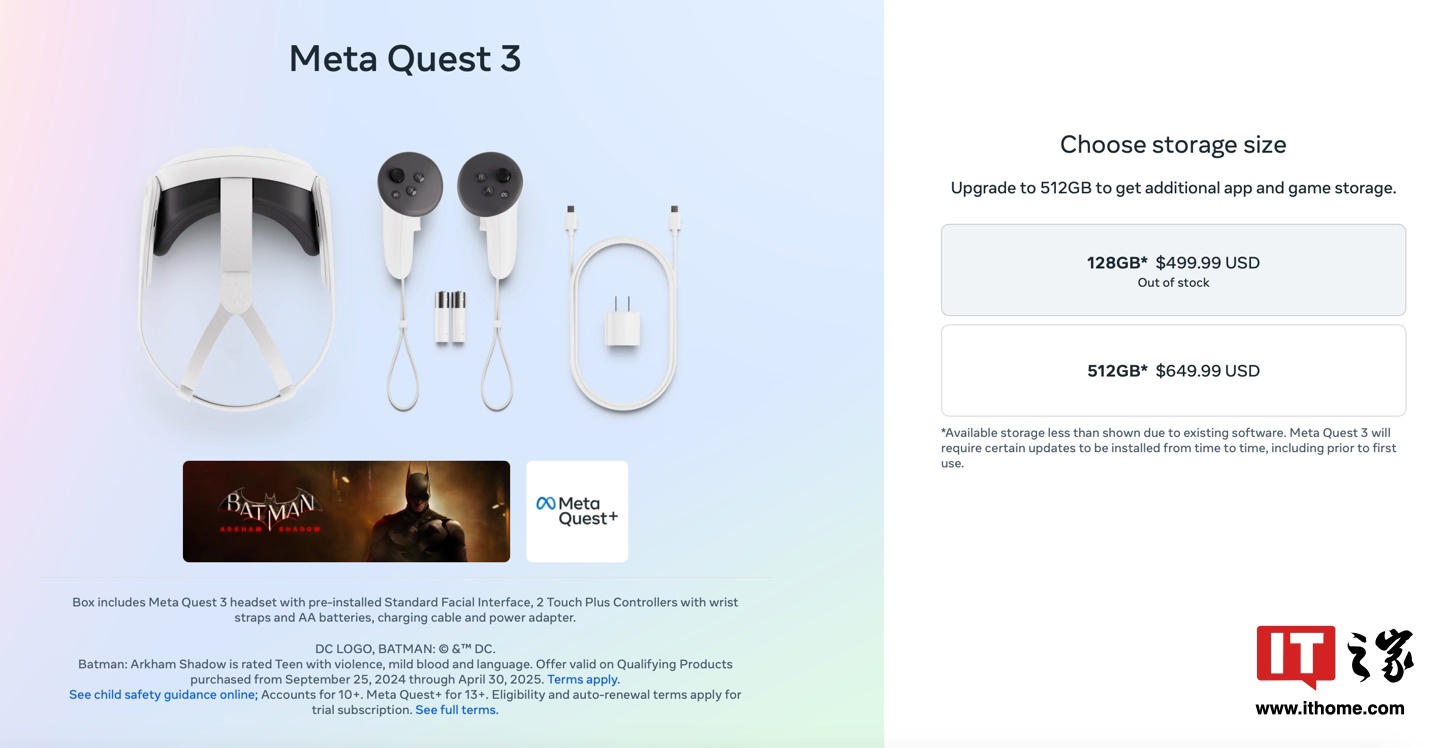Follow the "See full terms." link

click(457, 710)
